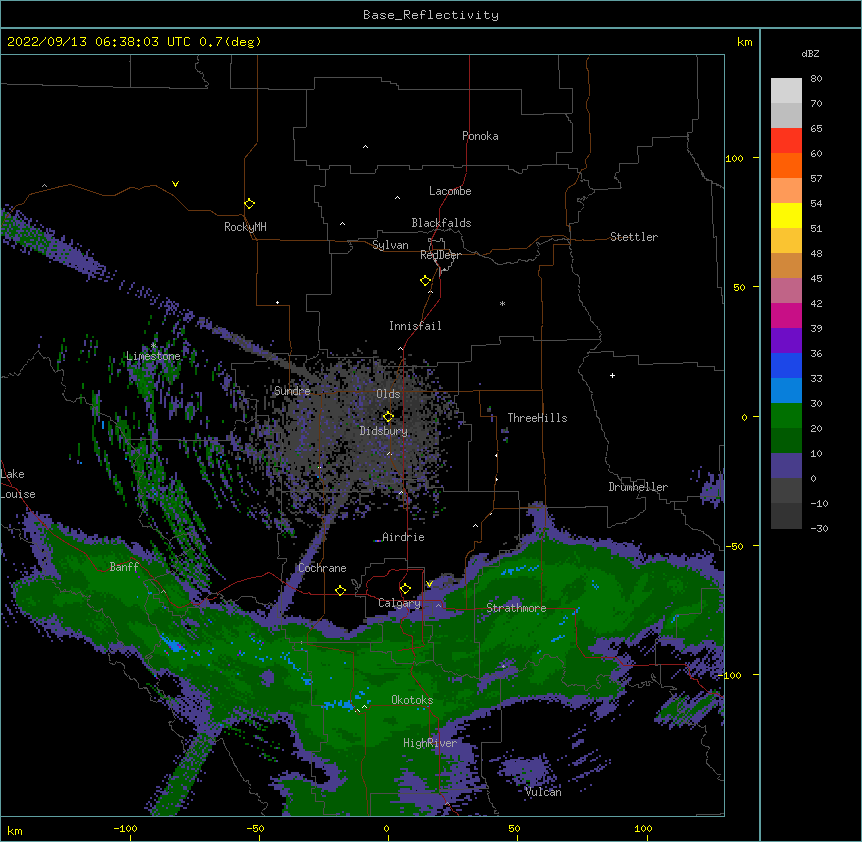This screenshot has width=862, height=842.
Task: Click the 100 km mark on right axis
Action: click(734, 158)
